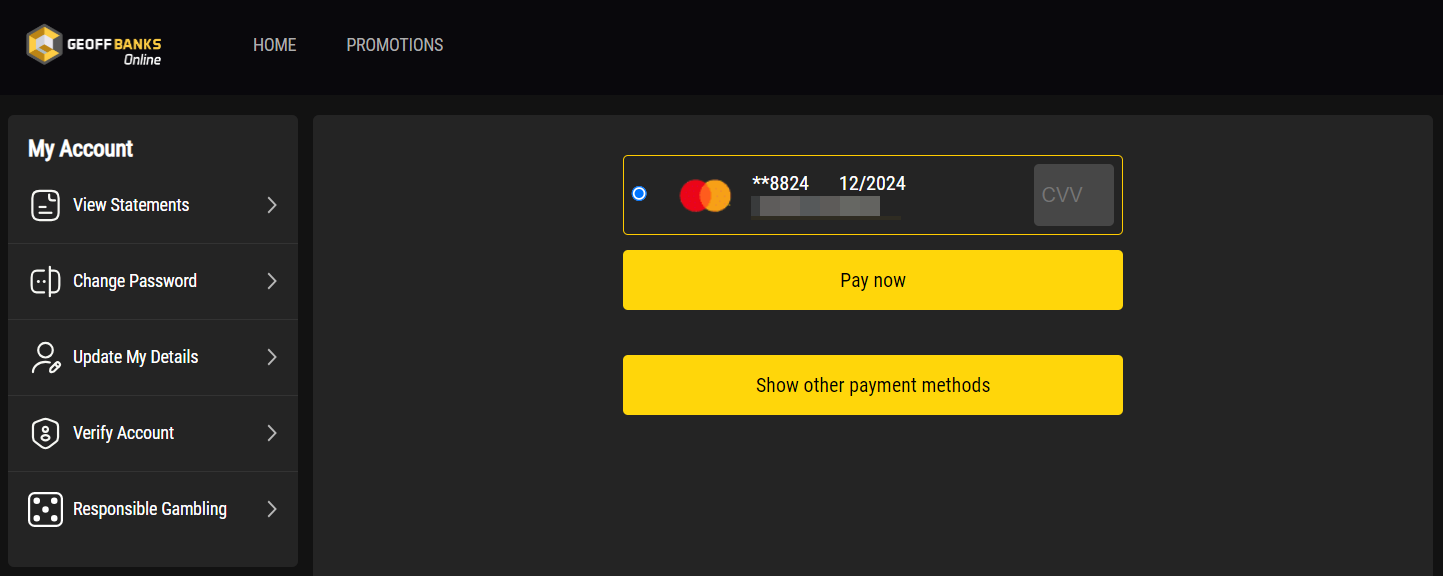Screen dimensions: 1443x576
Task: Click Show other payment methods button
Action: [873, 385]
